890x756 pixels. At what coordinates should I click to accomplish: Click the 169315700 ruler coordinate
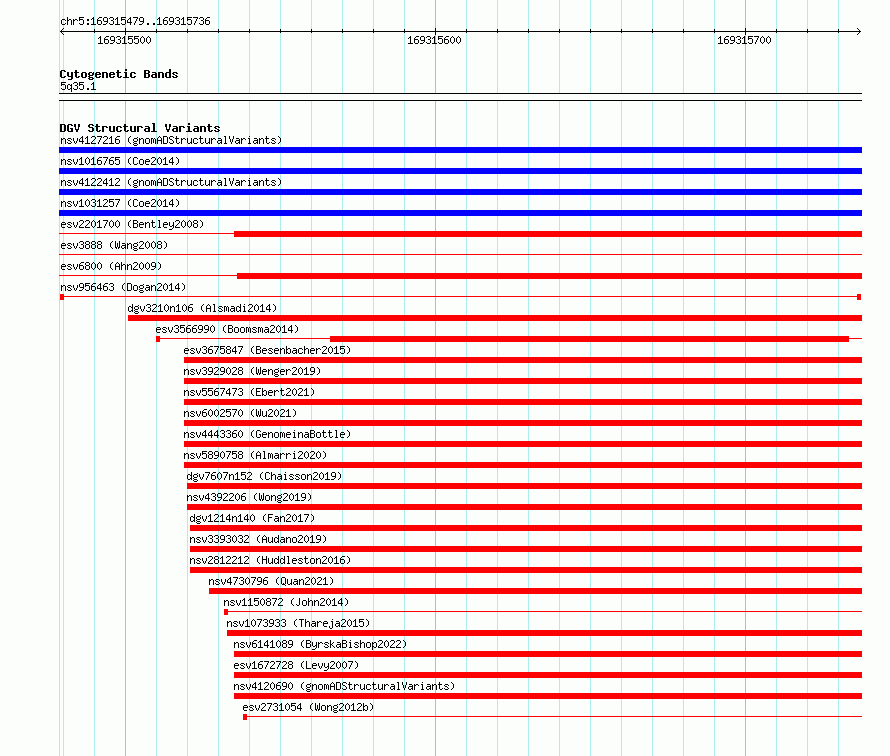coord(744,40)
